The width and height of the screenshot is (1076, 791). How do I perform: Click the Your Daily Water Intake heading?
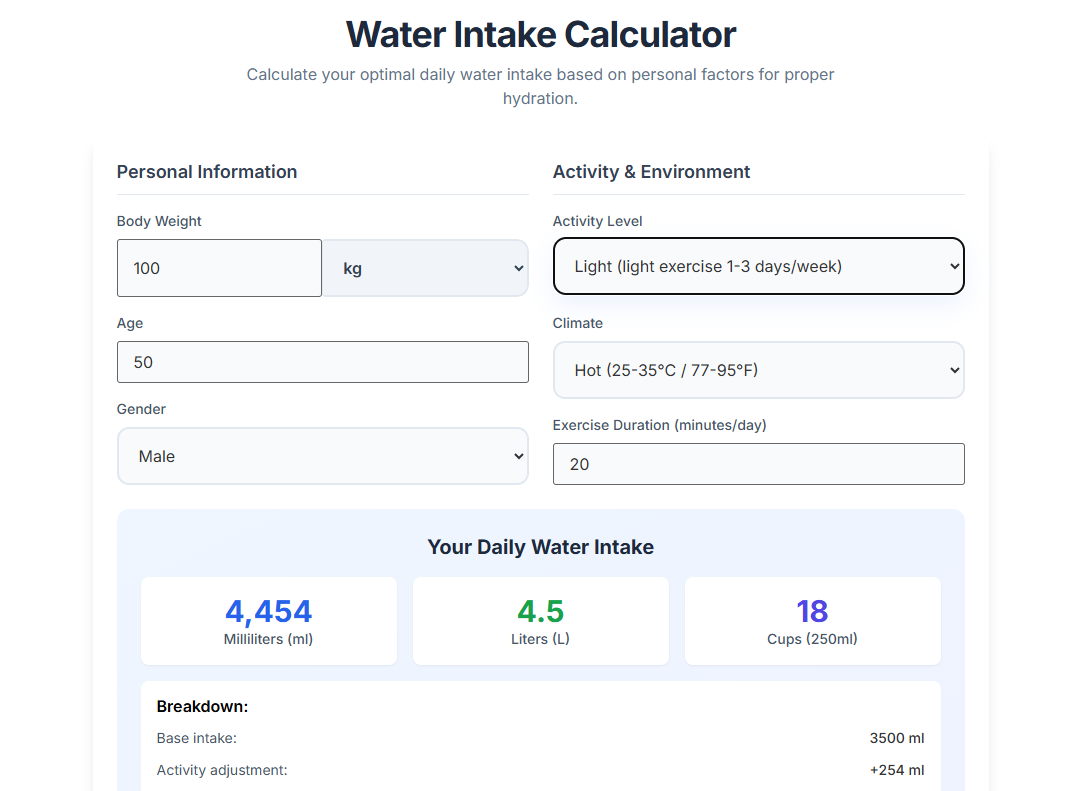pos(540,547)
